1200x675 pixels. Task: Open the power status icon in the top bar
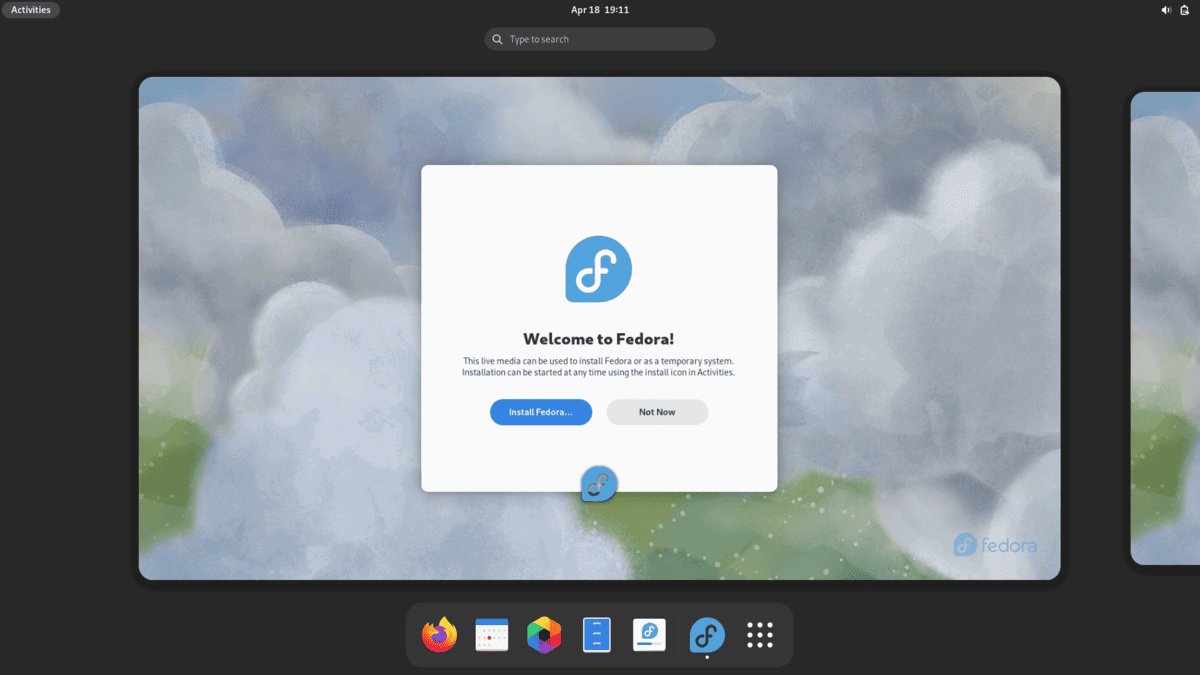click(x=1184, y=10)
